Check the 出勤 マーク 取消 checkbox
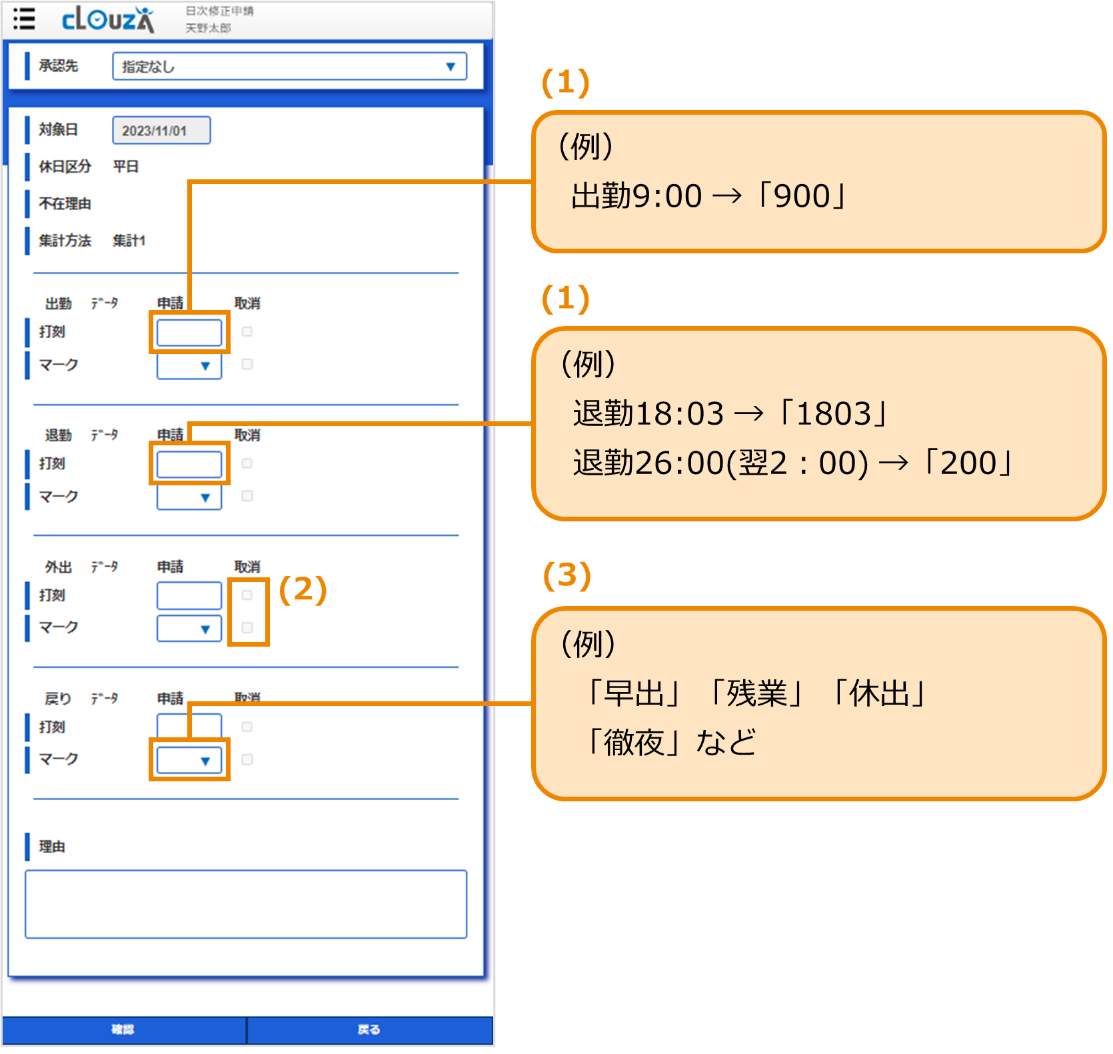 pyautogui.click(x=247, y=365)
